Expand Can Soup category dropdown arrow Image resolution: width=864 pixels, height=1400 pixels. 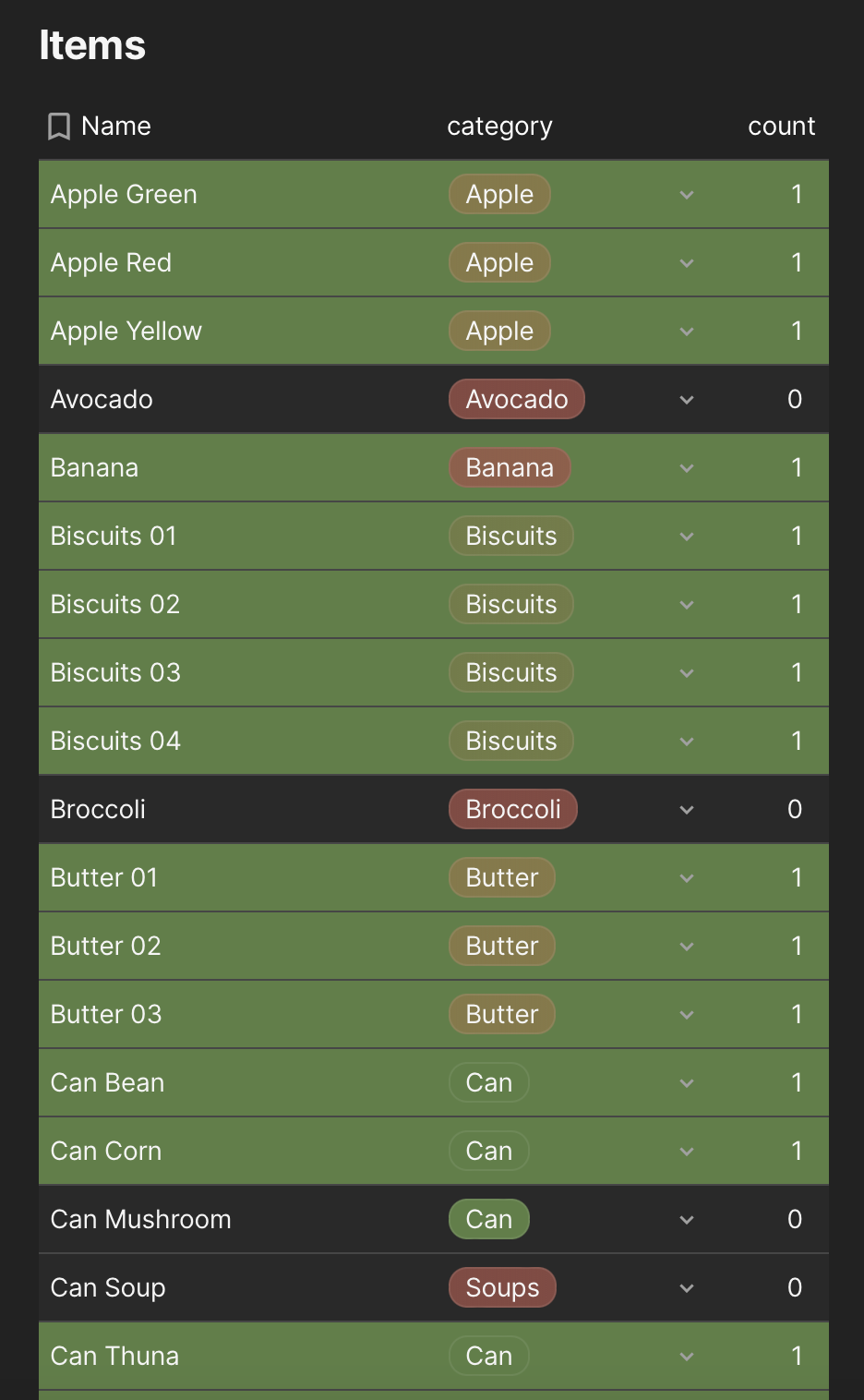[x=687, y=1288]
